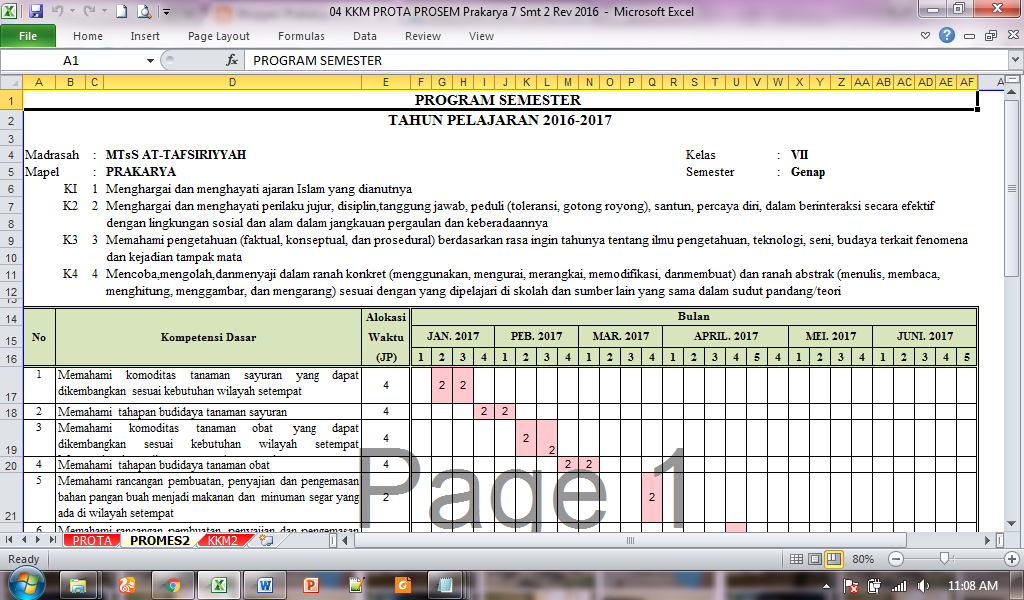Click zoom out minus button
The width and height of the screenshot is (1024, 600).
[896, 559]
